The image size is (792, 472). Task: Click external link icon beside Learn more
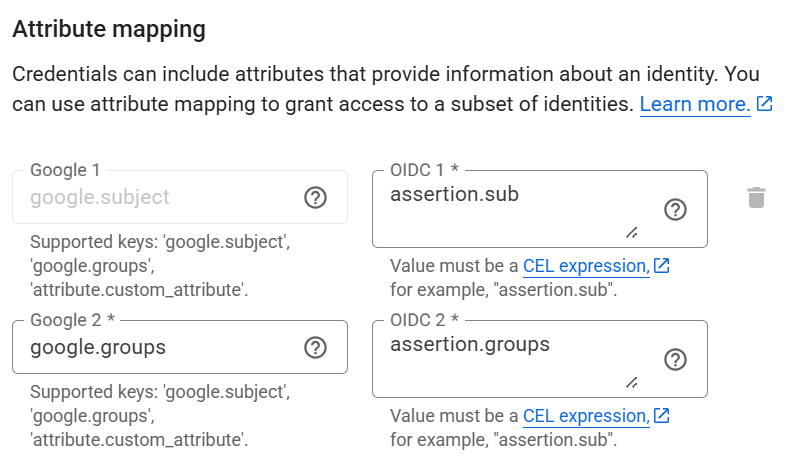(765, 104)
